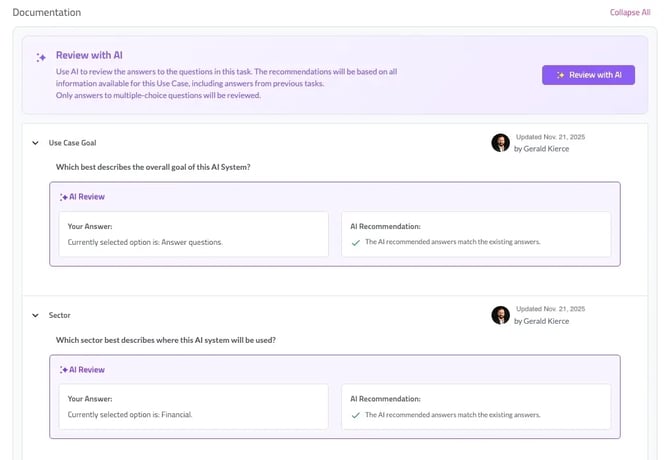Click the 'Financial' Your Answer box
Viewport: 670px width, 460px height.
click(194, 407)
